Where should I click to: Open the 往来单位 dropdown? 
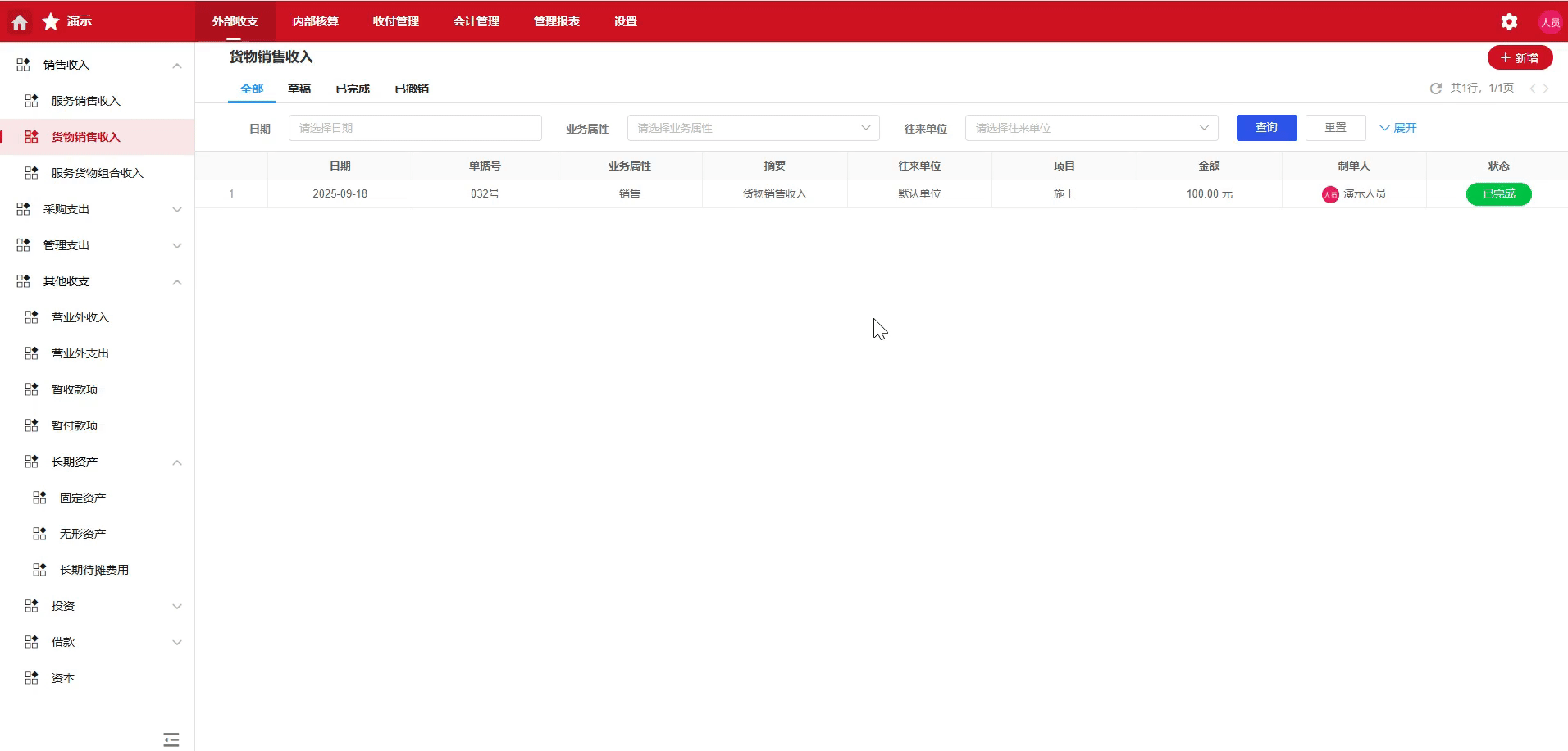1091,128
